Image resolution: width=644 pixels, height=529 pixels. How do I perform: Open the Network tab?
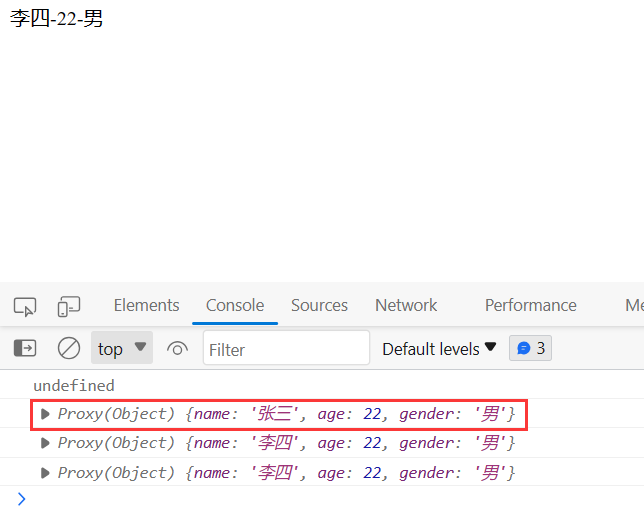406,306
